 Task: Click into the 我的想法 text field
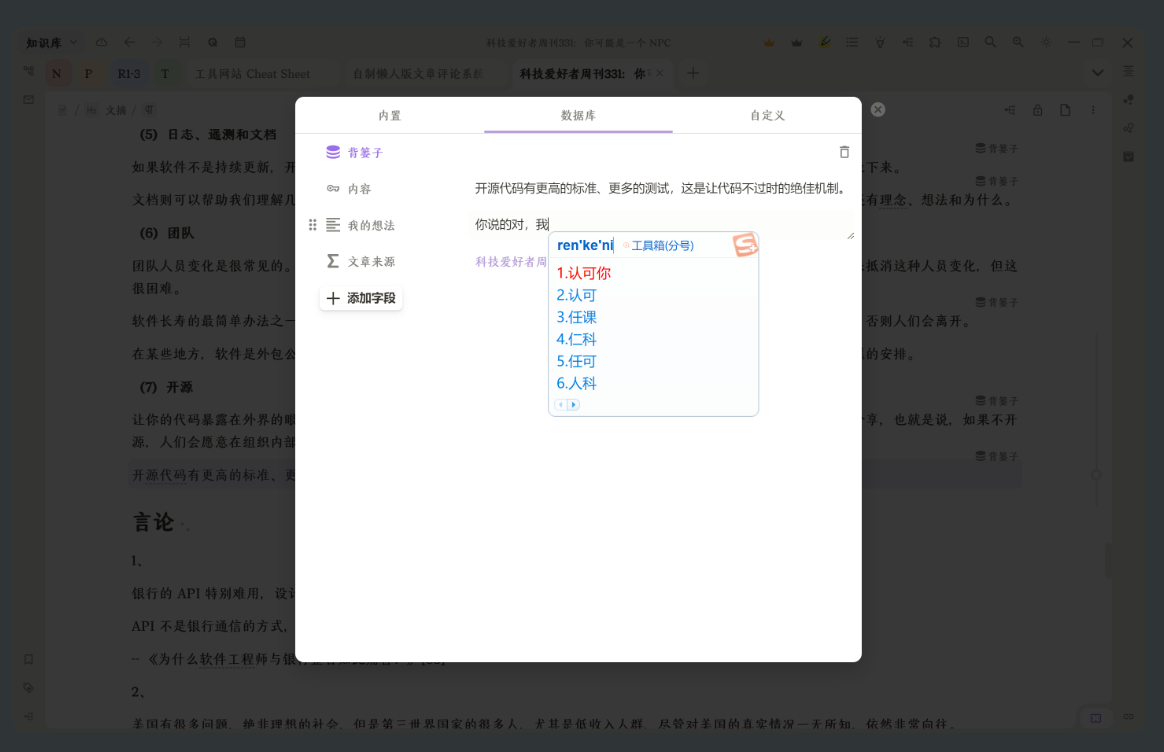click(661, 225)
